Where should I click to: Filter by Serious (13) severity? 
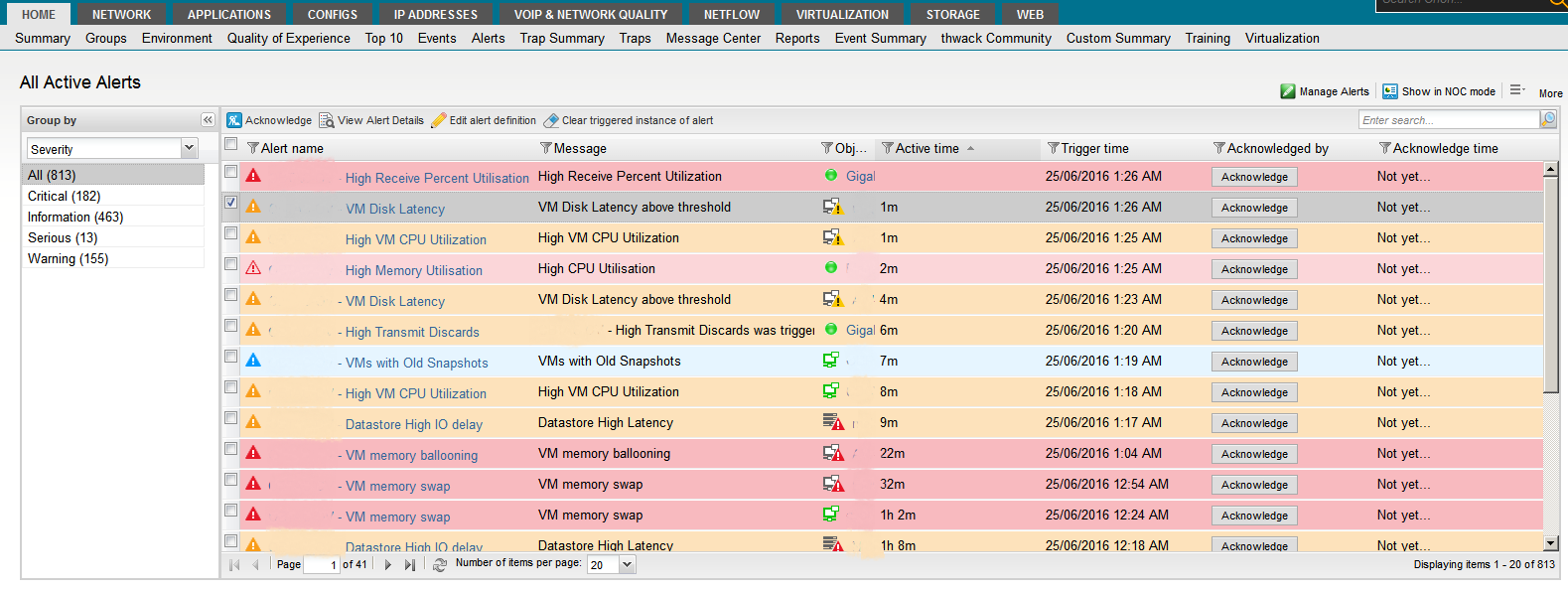click(113, 237)
